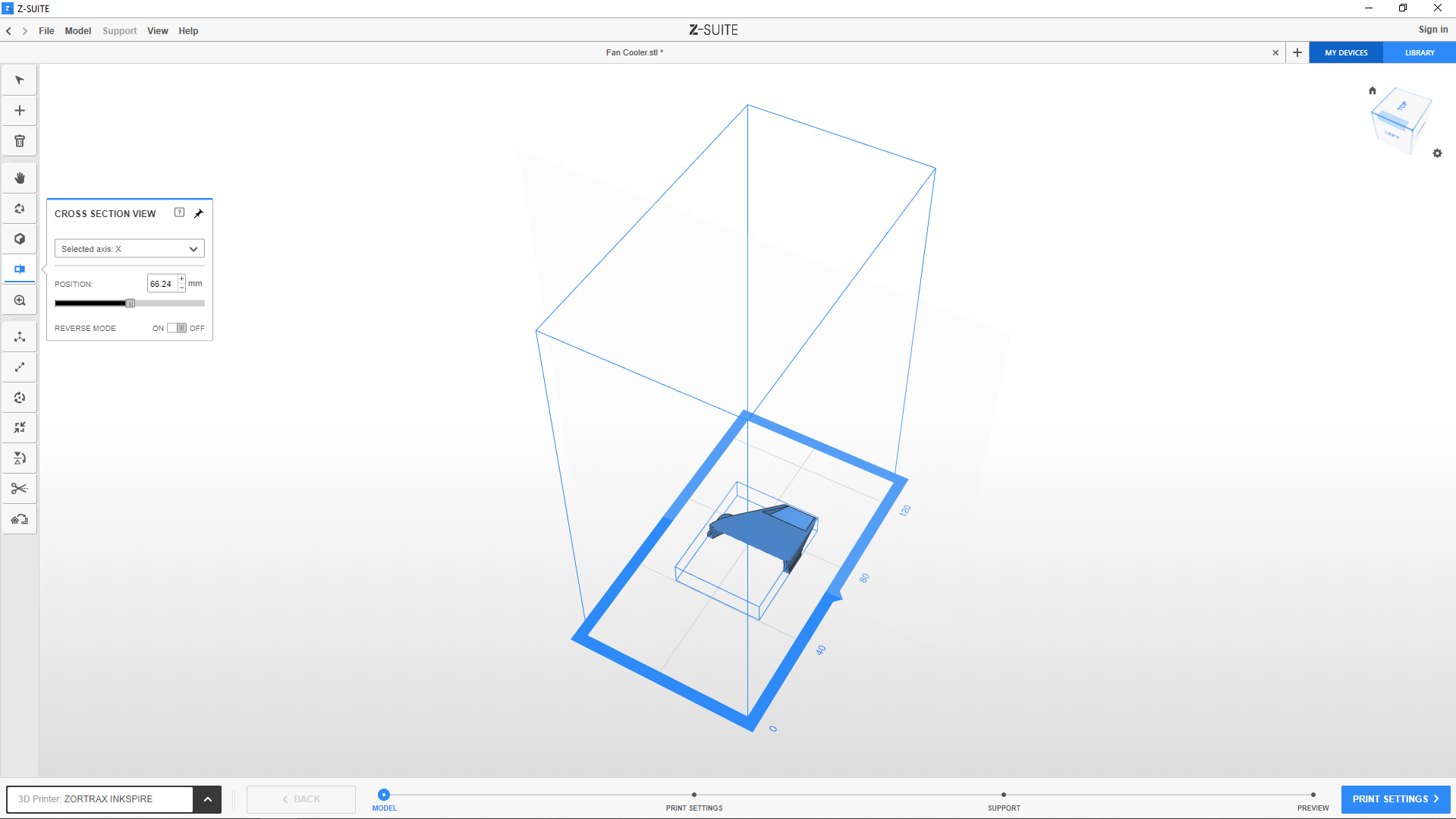The height and width of the screenshot is (819, 1456).
Task: Pin the Cross Section View panel
Action: click(x=199, y=213)
